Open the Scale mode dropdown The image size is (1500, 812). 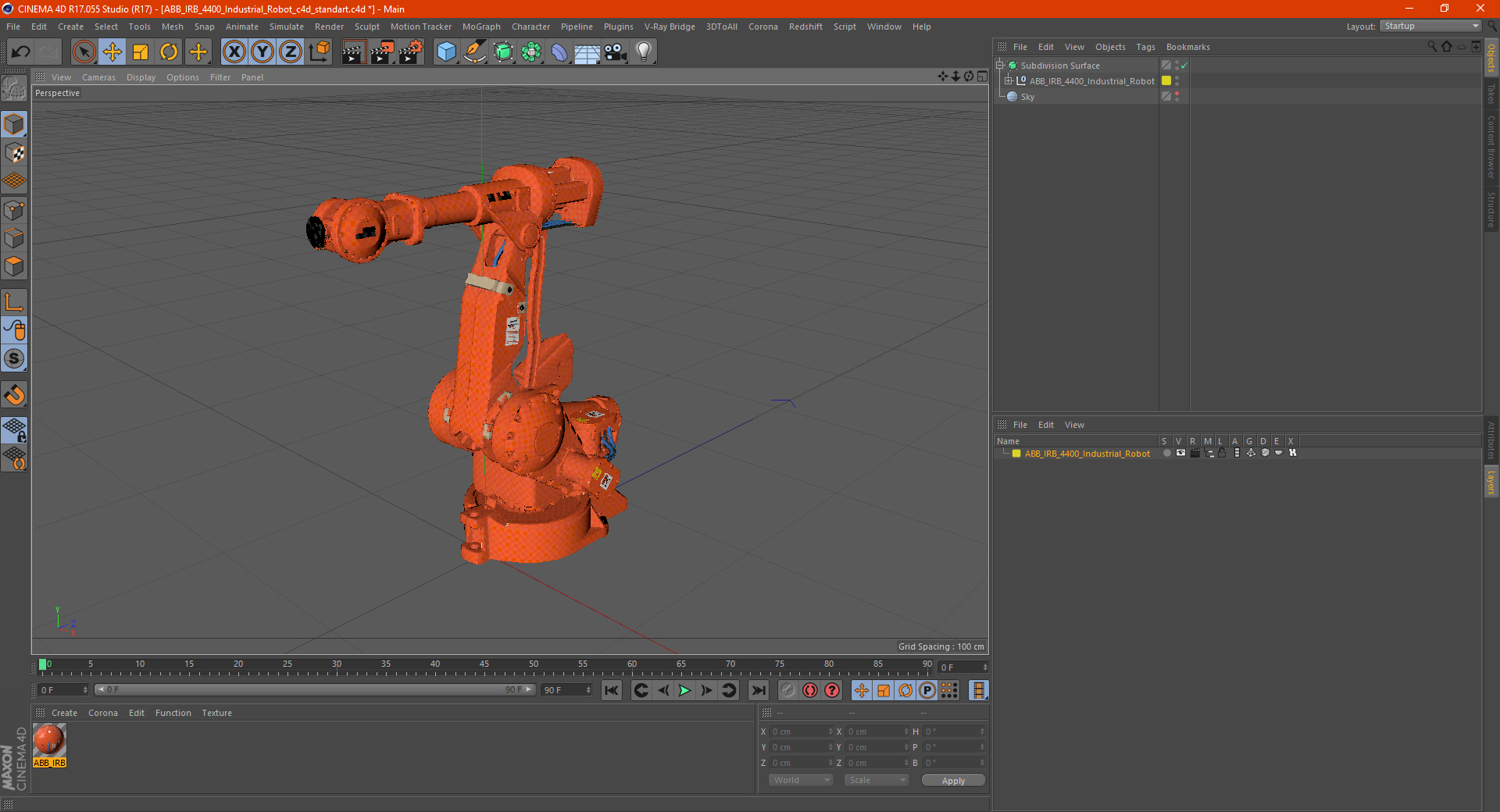click(877, 780)
